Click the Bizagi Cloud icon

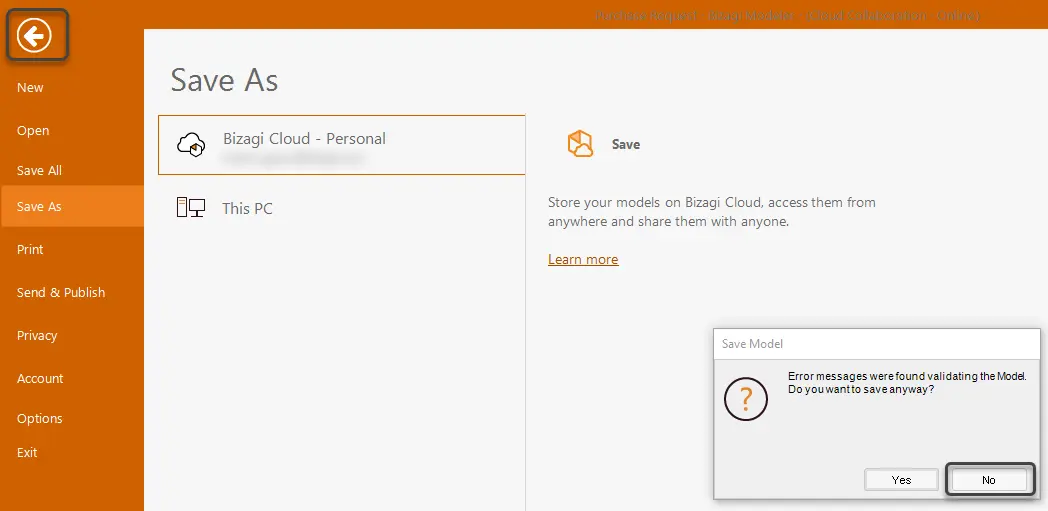pos(191,144)
